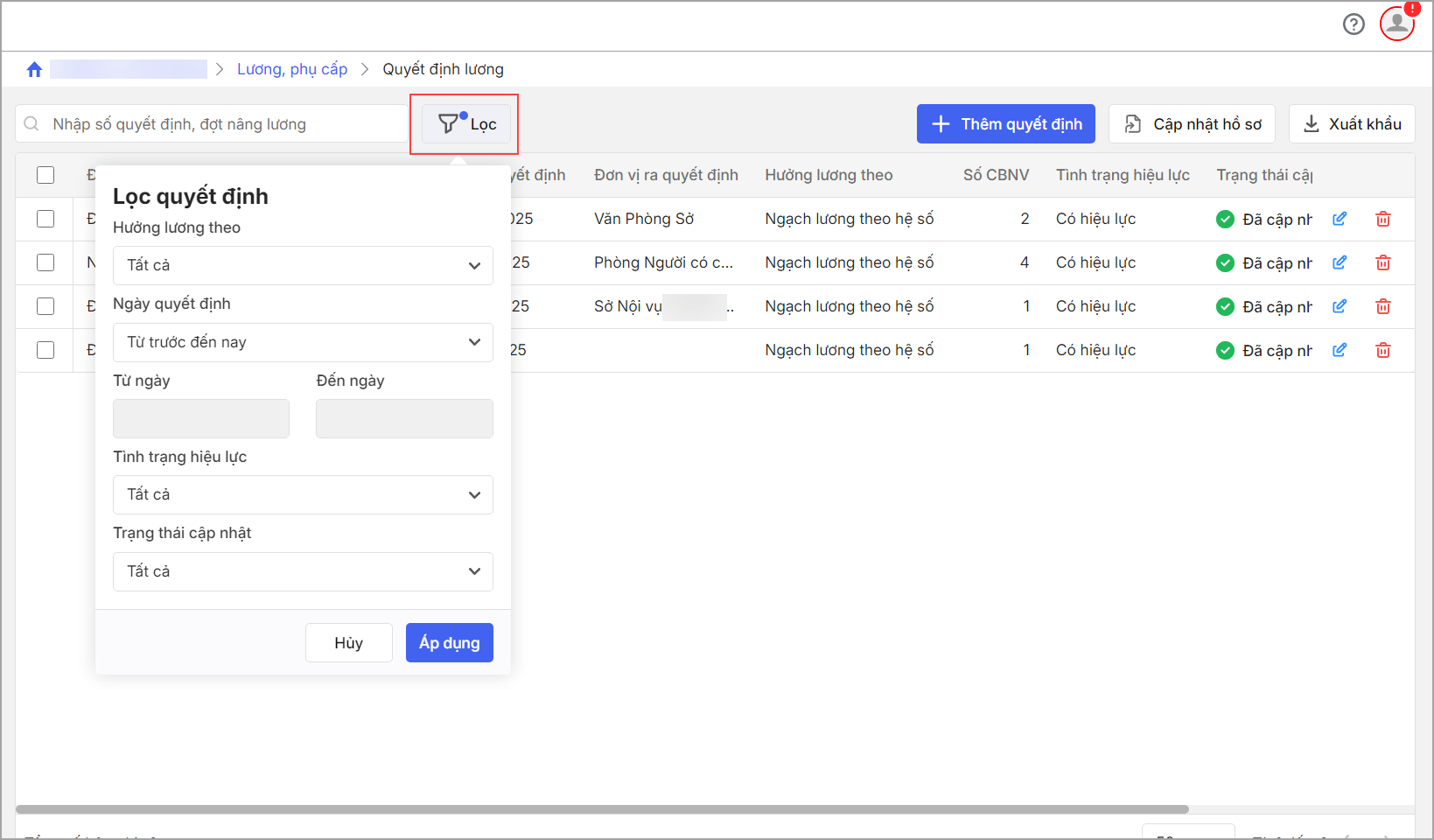Open the Ngày quyết định dropdown
The height and width of the screenshot is (840, 1434).
tap(303, 342)
